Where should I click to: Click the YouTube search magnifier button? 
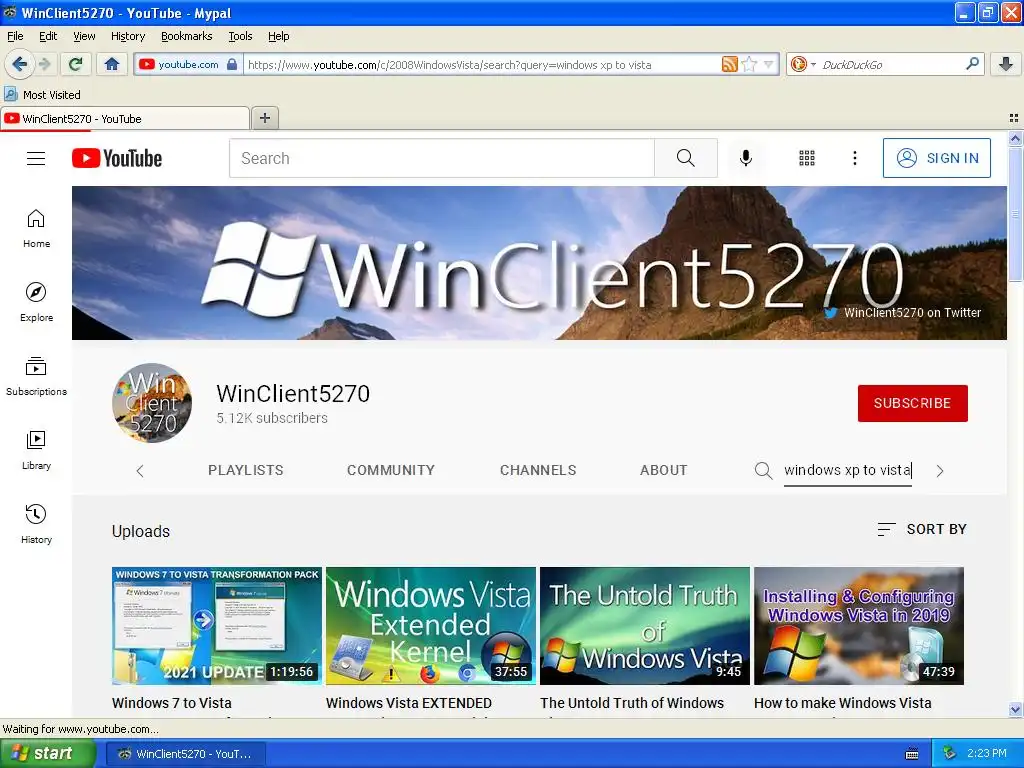[686, 158]
